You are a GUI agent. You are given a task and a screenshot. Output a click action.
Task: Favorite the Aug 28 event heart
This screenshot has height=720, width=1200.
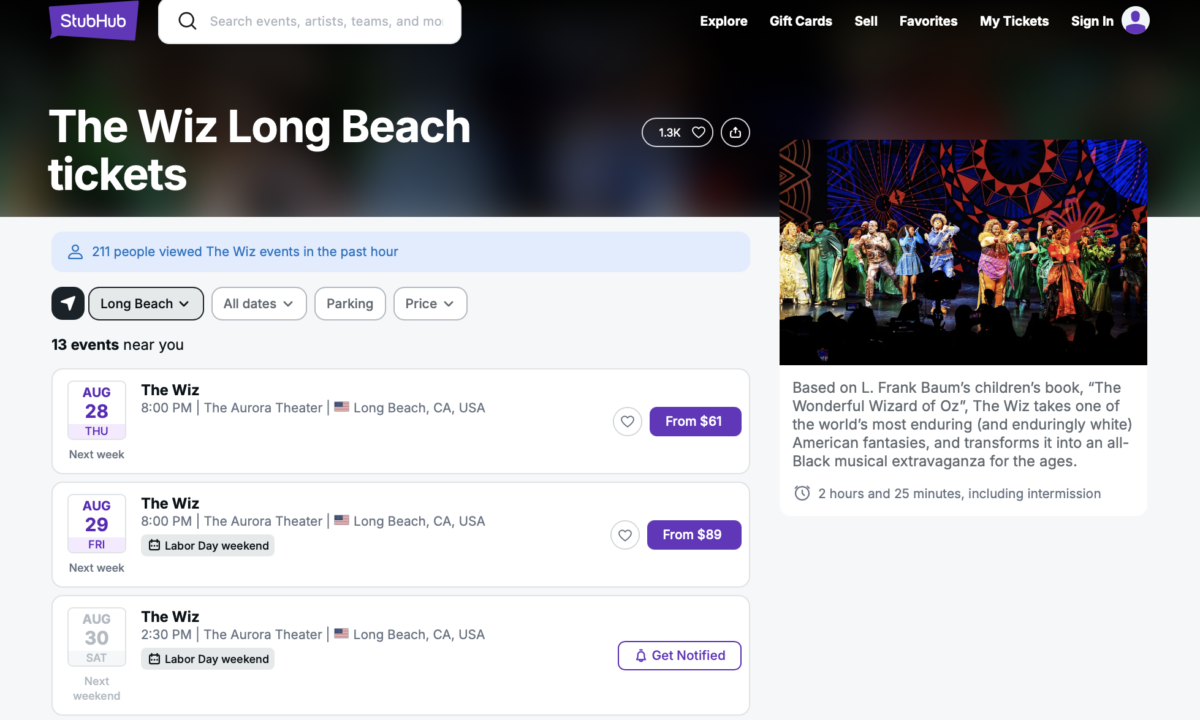627,422
